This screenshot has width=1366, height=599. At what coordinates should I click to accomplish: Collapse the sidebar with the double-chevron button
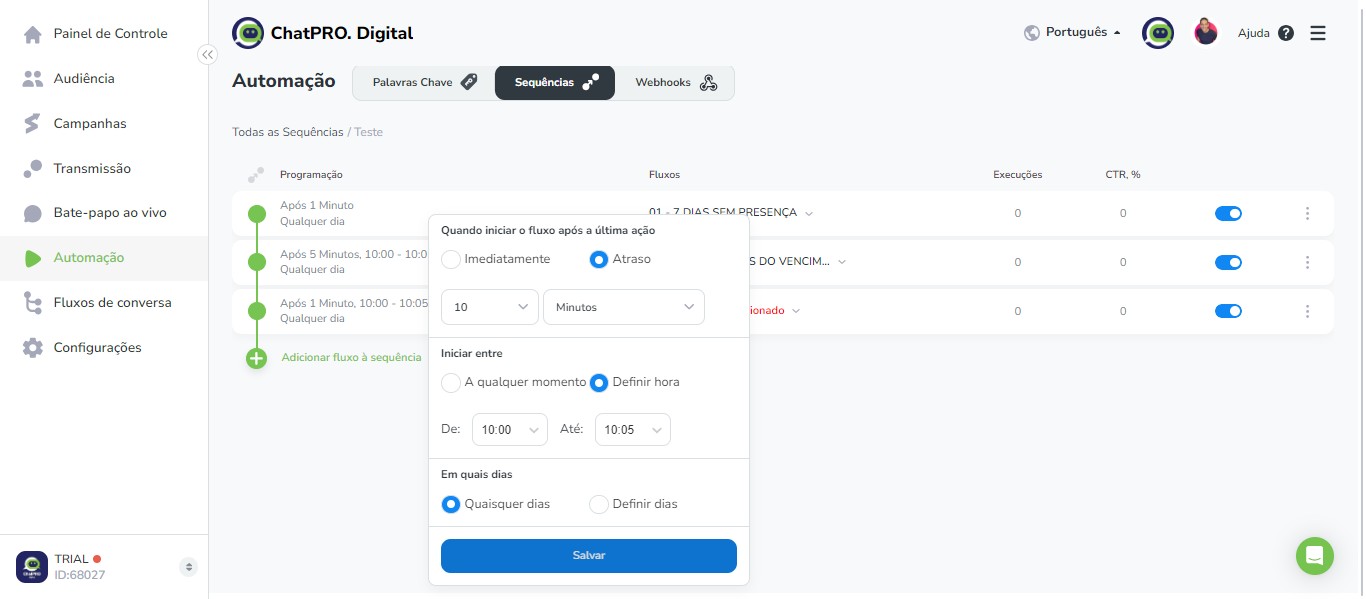tap(207, 55)
